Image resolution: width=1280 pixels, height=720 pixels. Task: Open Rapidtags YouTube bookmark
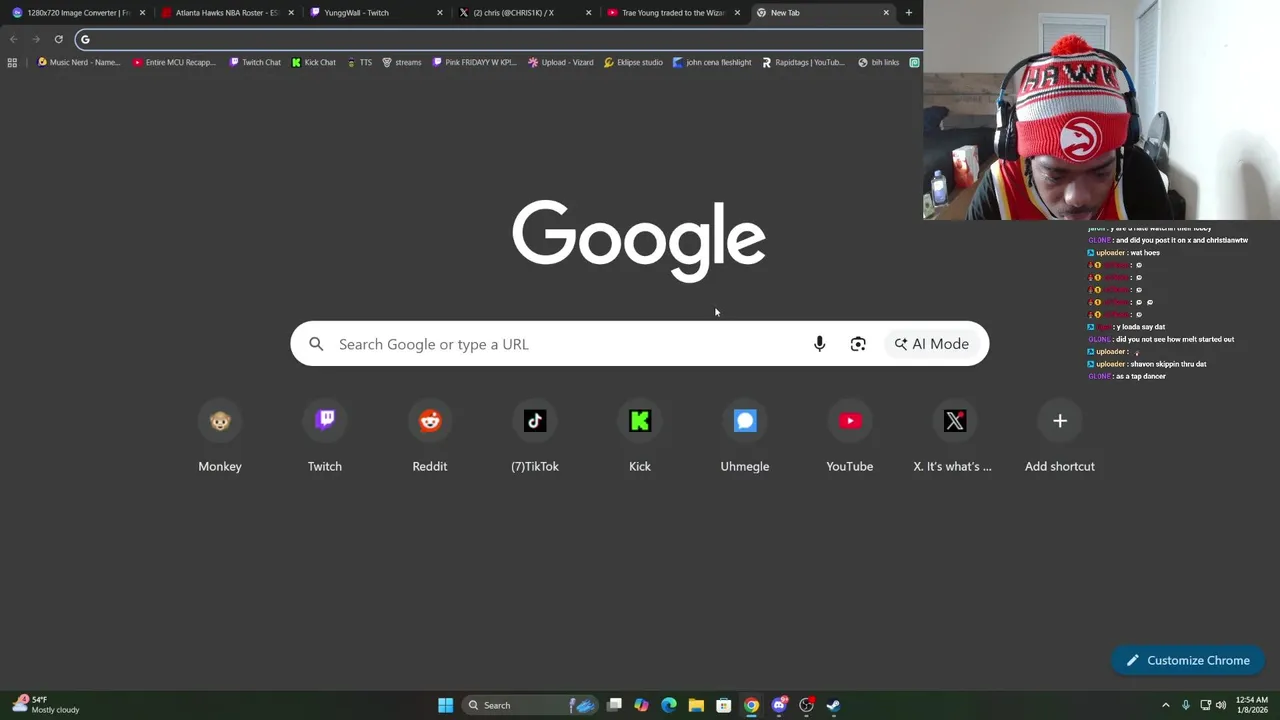coord(803,62)
